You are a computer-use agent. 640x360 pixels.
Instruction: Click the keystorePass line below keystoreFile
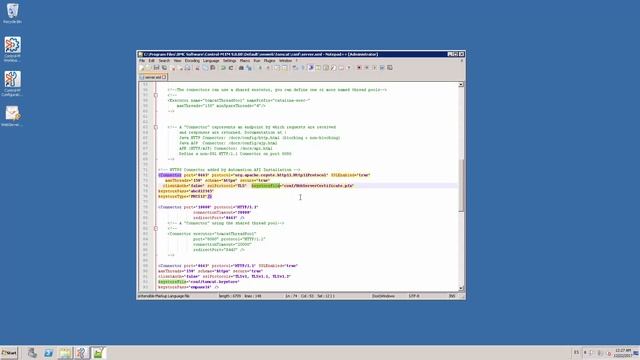186,191
